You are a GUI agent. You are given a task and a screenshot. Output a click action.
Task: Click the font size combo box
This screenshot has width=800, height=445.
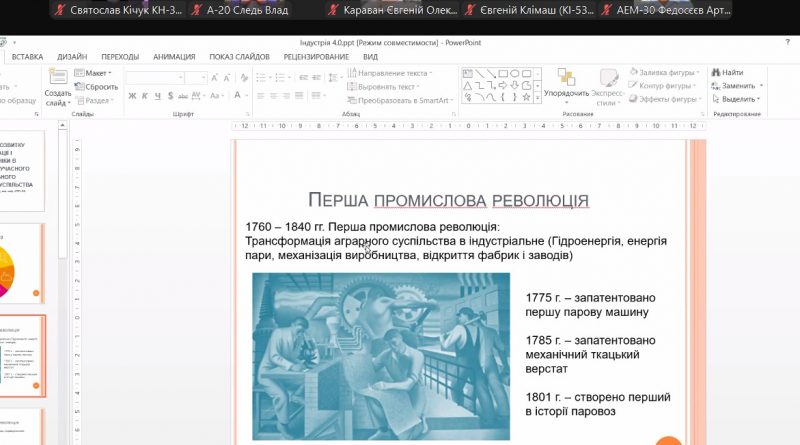coord(196,78)
